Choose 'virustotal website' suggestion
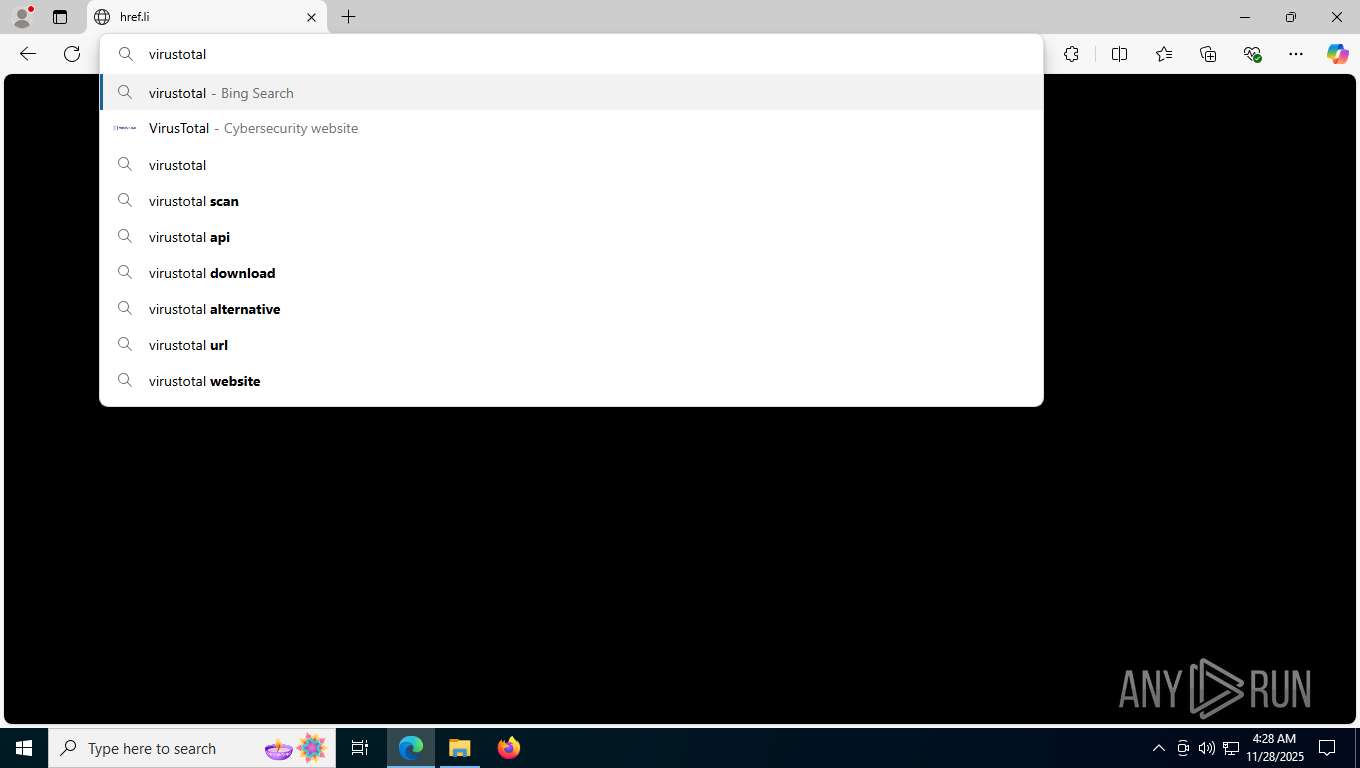 click(x=571, y=381)
